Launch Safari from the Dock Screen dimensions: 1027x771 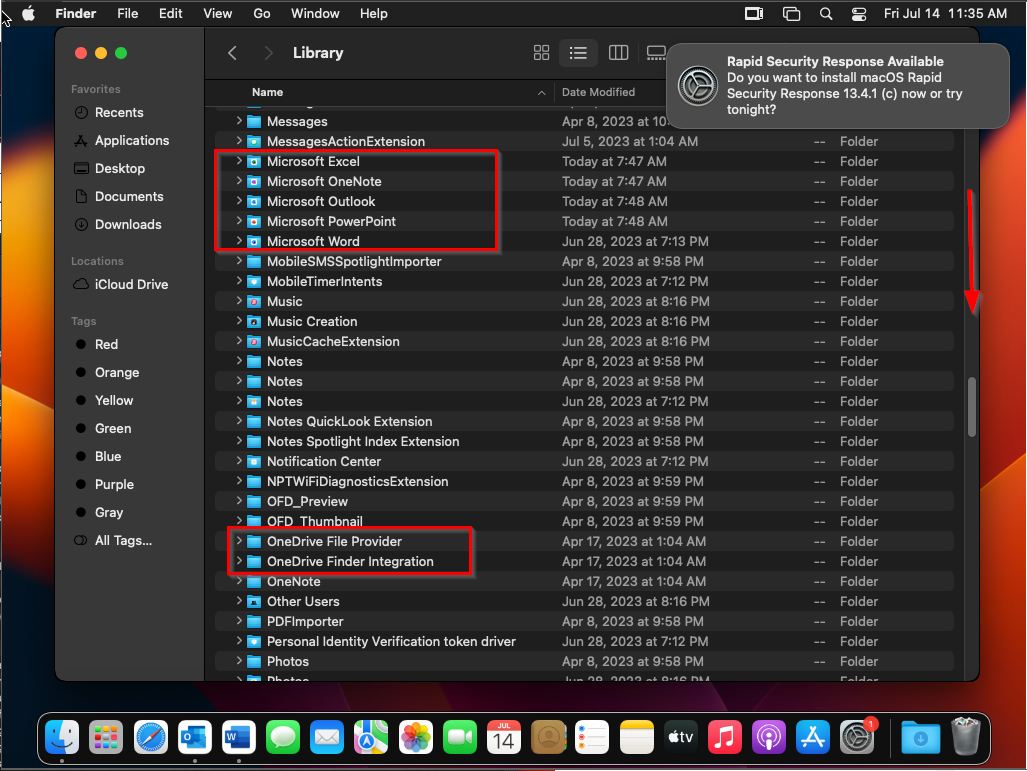pyautogui.click(x=151, y=737)
